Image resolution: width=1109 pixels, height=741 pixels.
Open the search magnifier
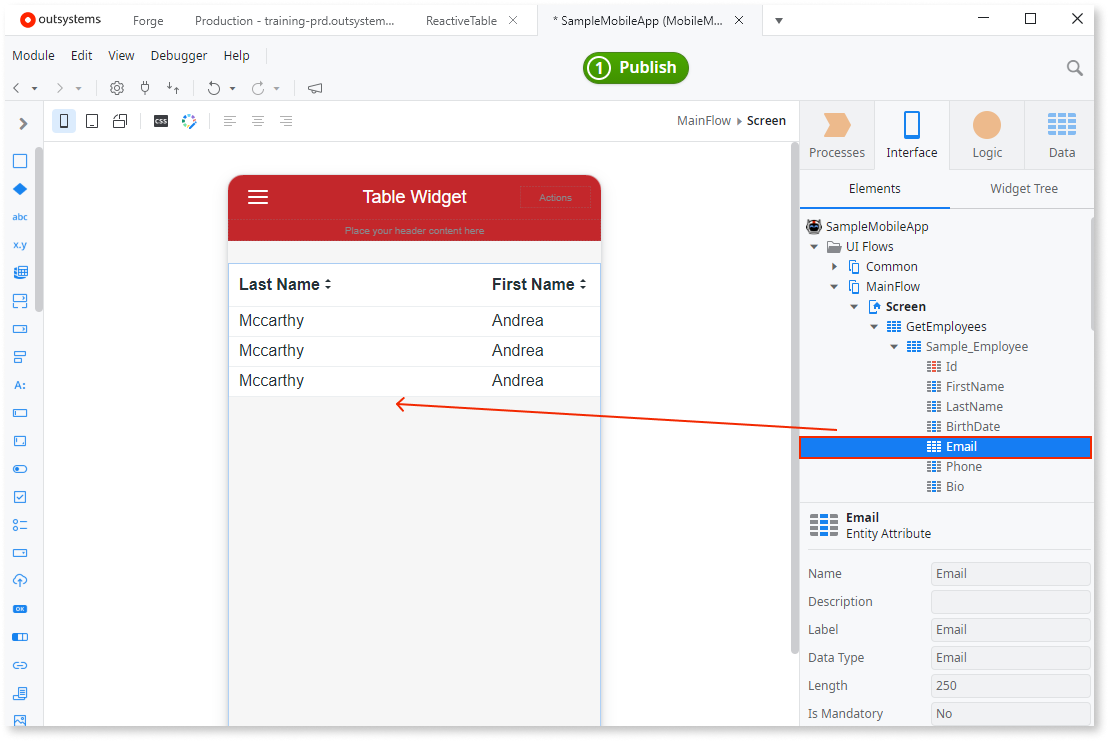tap(1074, 68)
